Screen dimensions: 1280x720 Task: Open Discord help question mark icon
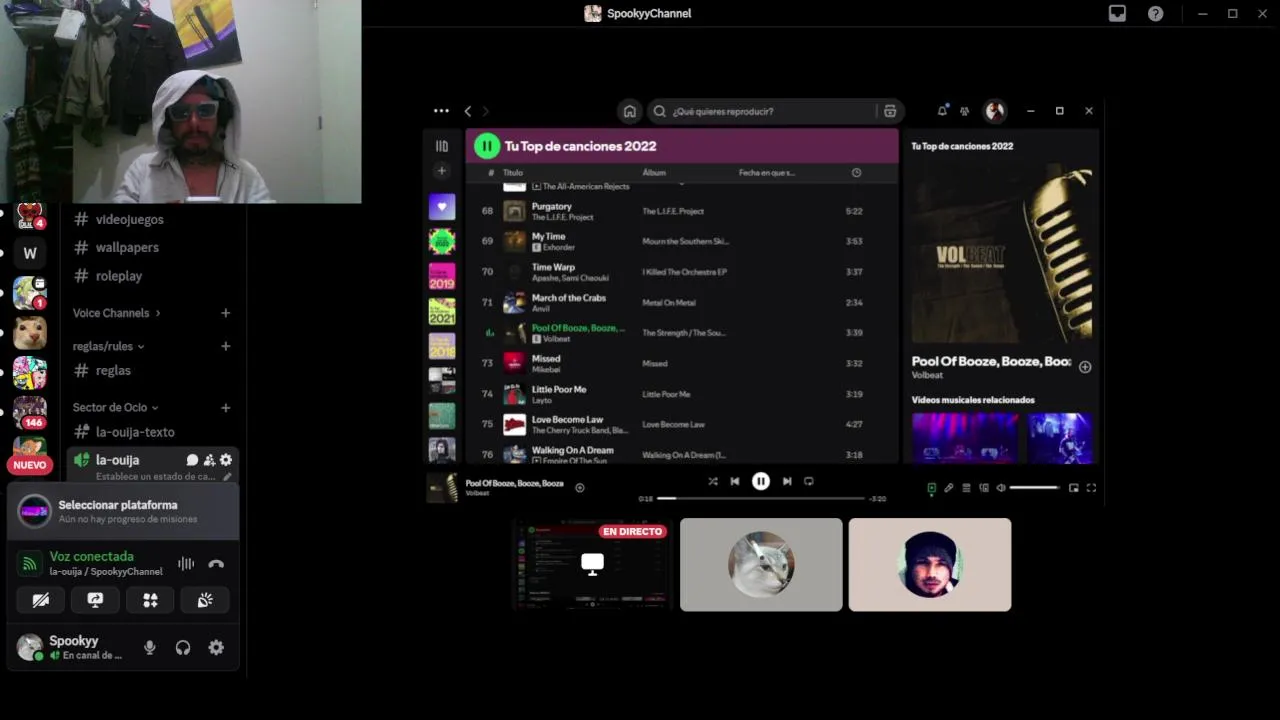coord(1155,13)
